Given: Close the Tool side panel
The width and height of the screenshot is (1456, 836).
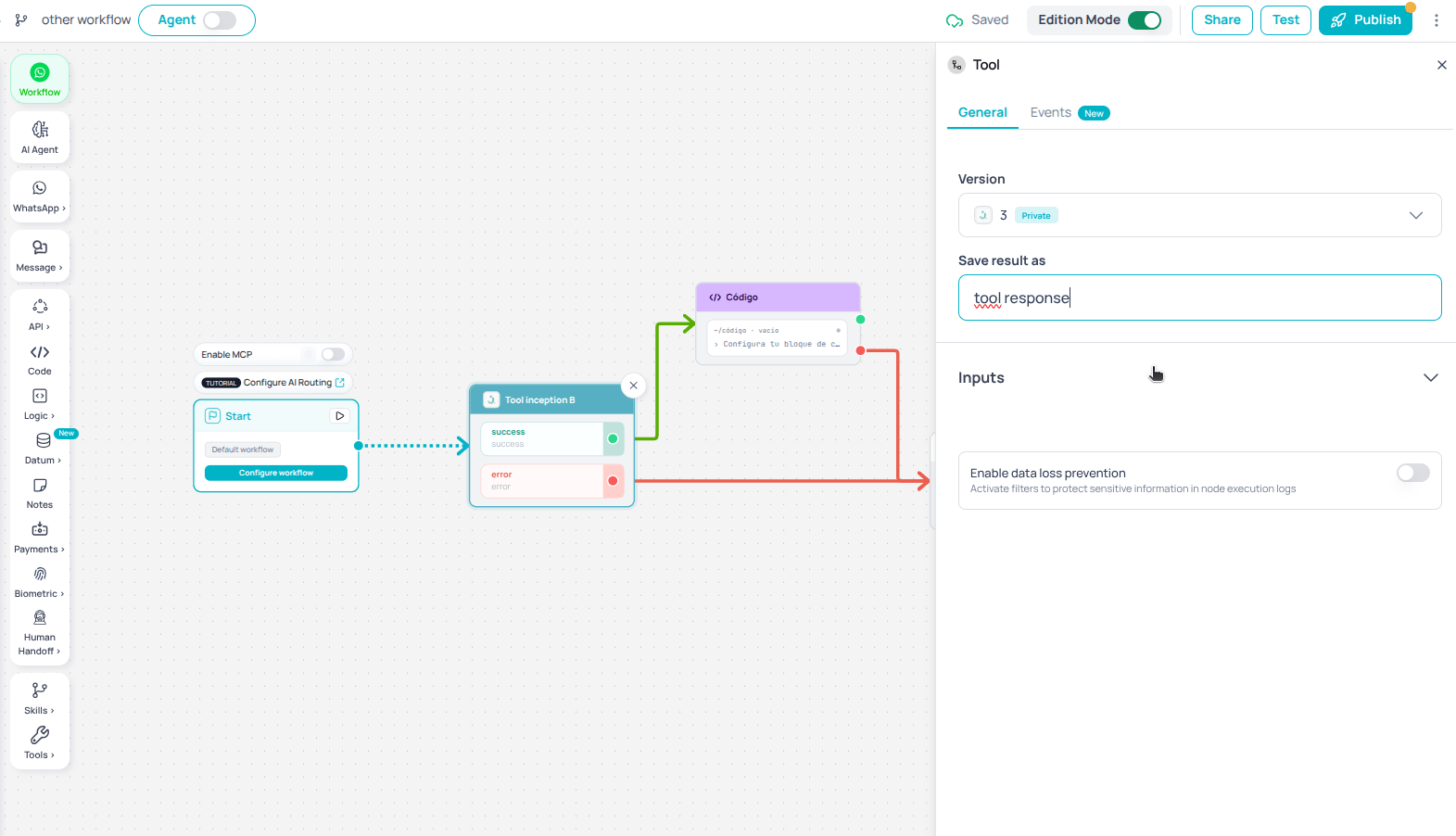Looking at the screenshot, I should click(x=1442, y=65).
